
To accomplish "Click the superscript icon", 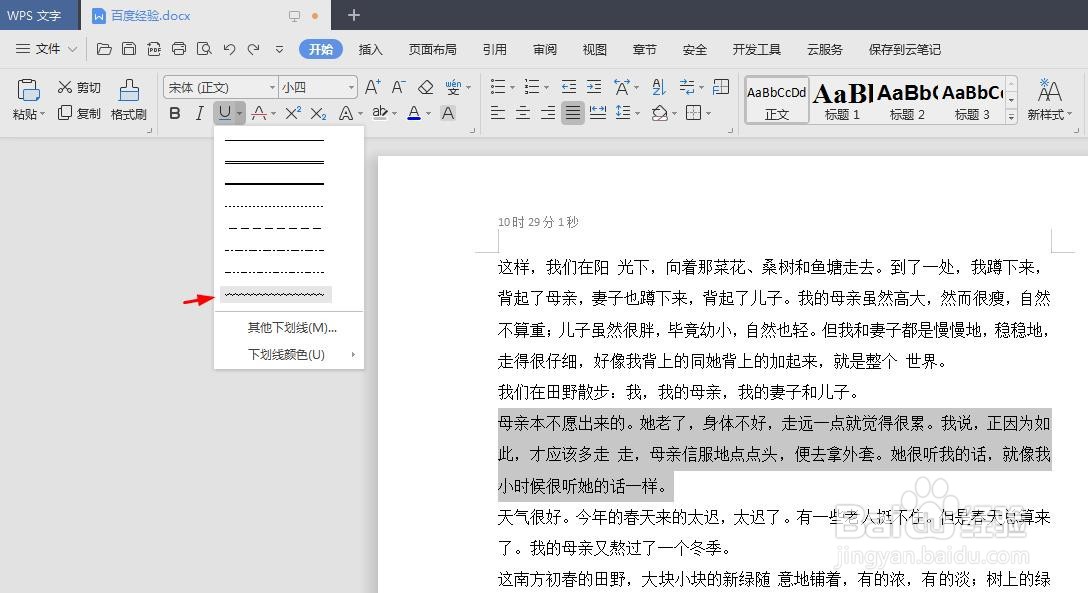I will (294, 113).
